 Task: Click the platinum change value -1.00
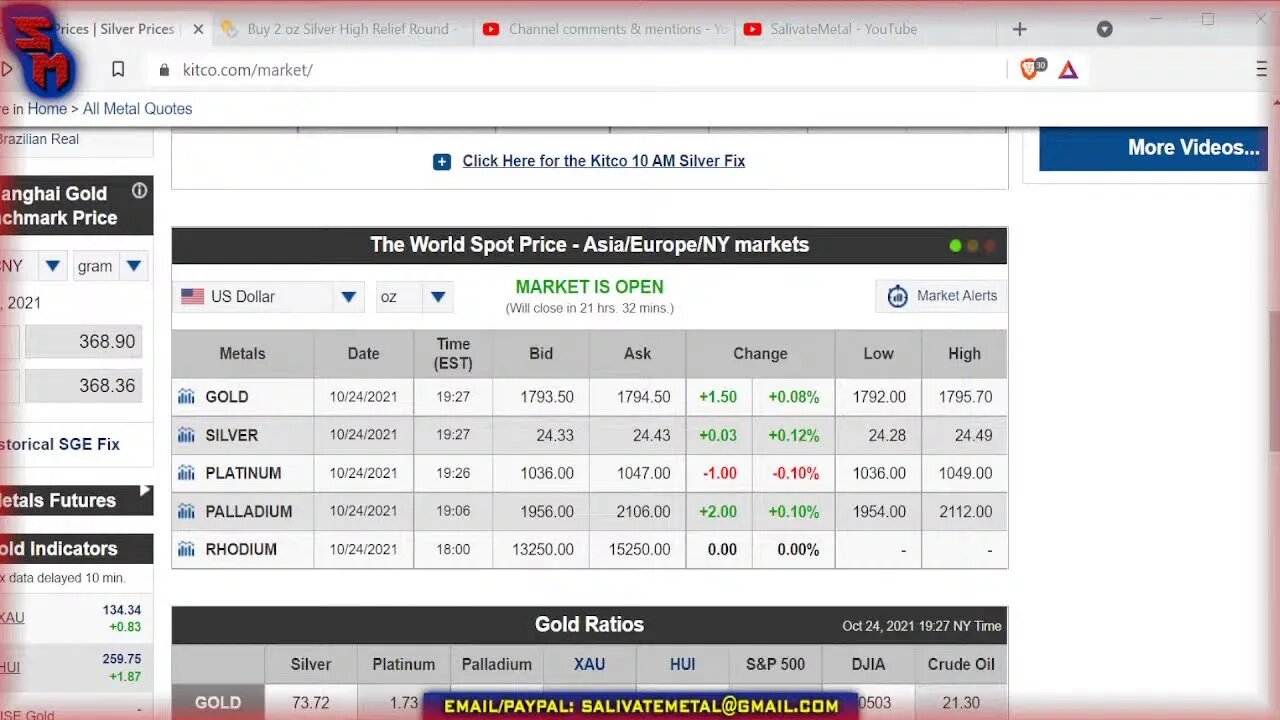[719, 473]
